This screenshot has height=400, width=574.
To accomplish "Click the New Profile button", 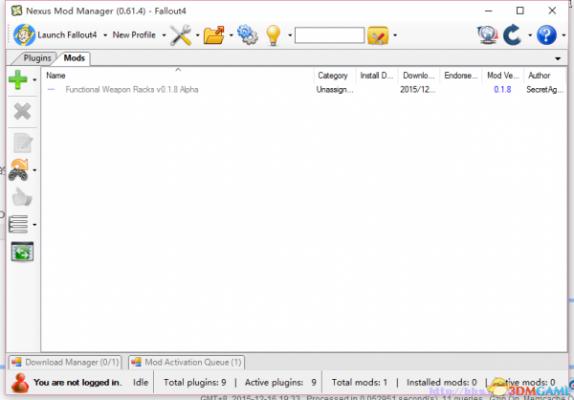I will tap(134, 35).
